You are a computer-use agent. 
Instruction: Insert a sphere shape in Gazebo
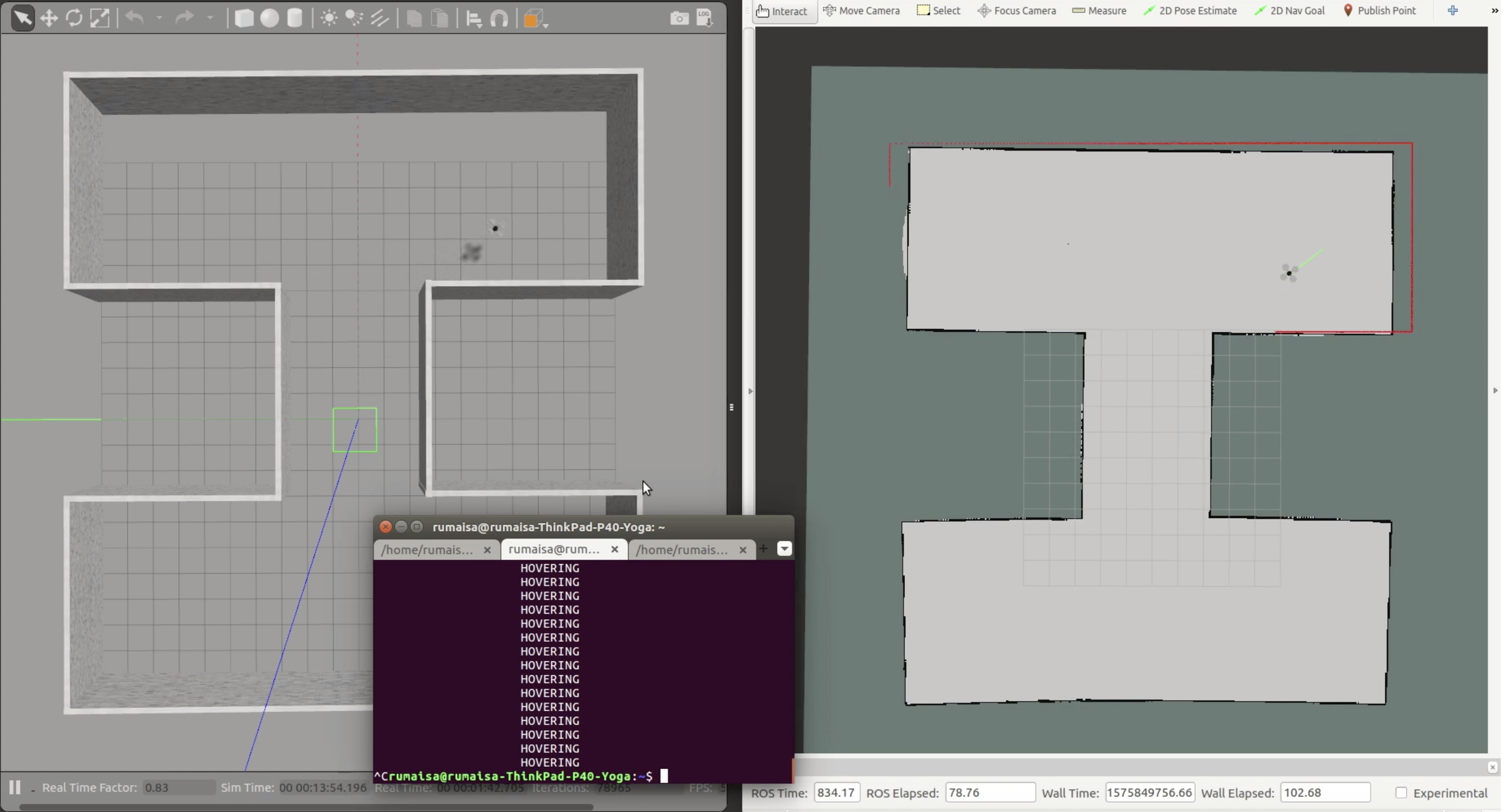(269, 19)
